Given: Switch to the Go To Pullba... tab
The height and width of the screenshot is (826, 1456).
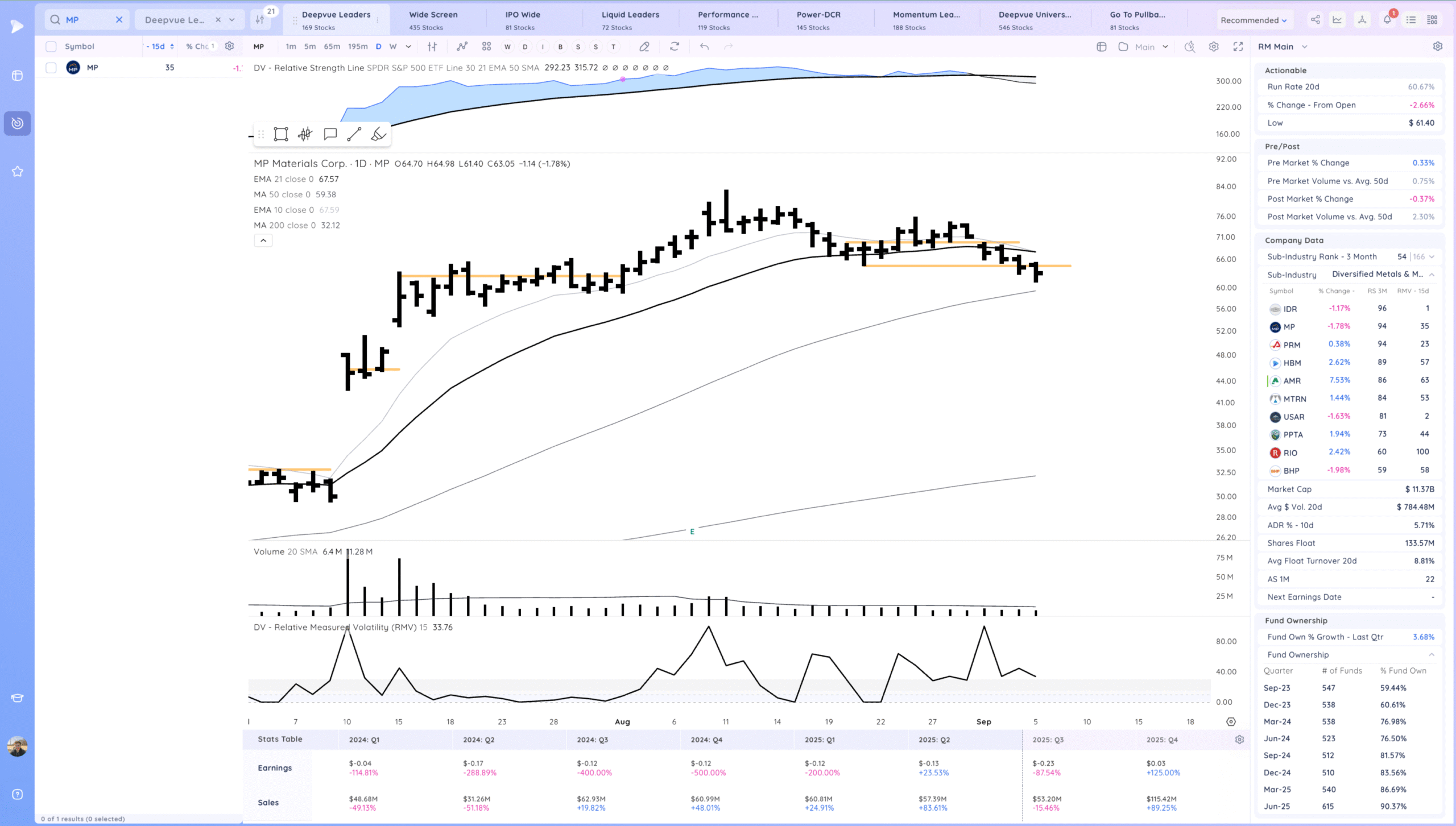Looking at the screenshot, I should pyautogui.click(x=1137, y=20).
